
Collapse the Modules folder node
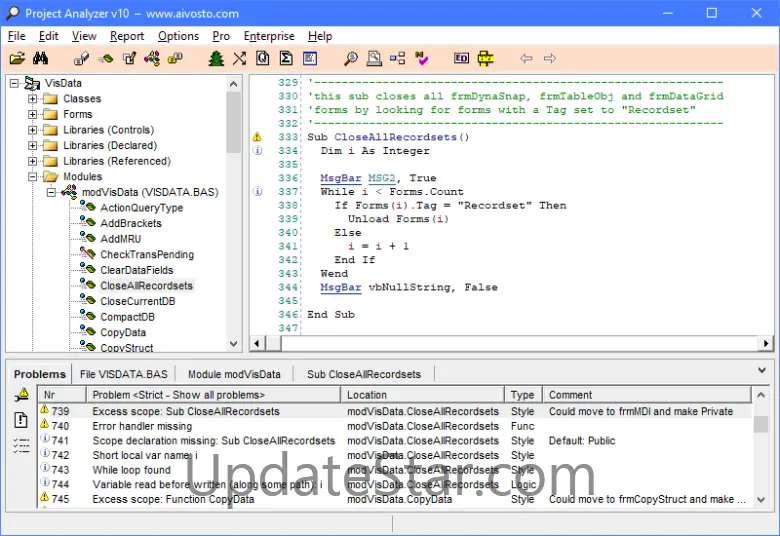[33, 177]
